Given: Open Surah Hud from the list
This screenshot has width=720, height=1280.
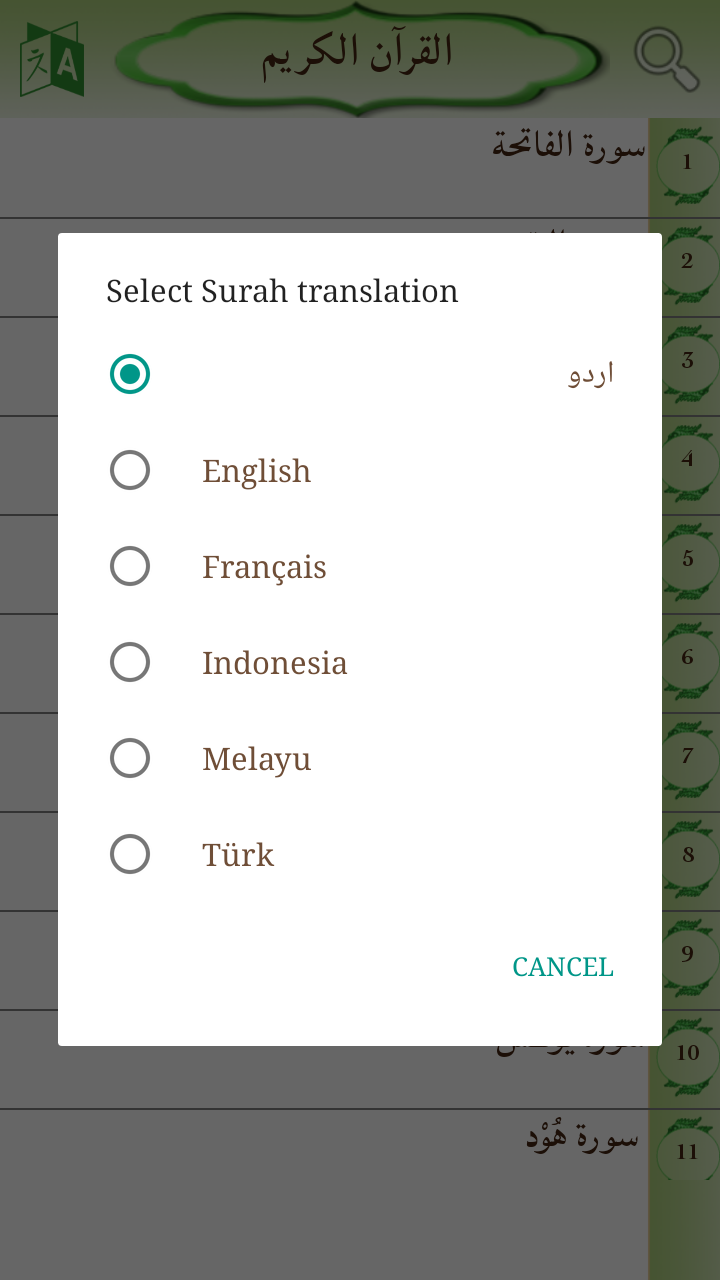Looking at the screenshot, I should 582,1140.
